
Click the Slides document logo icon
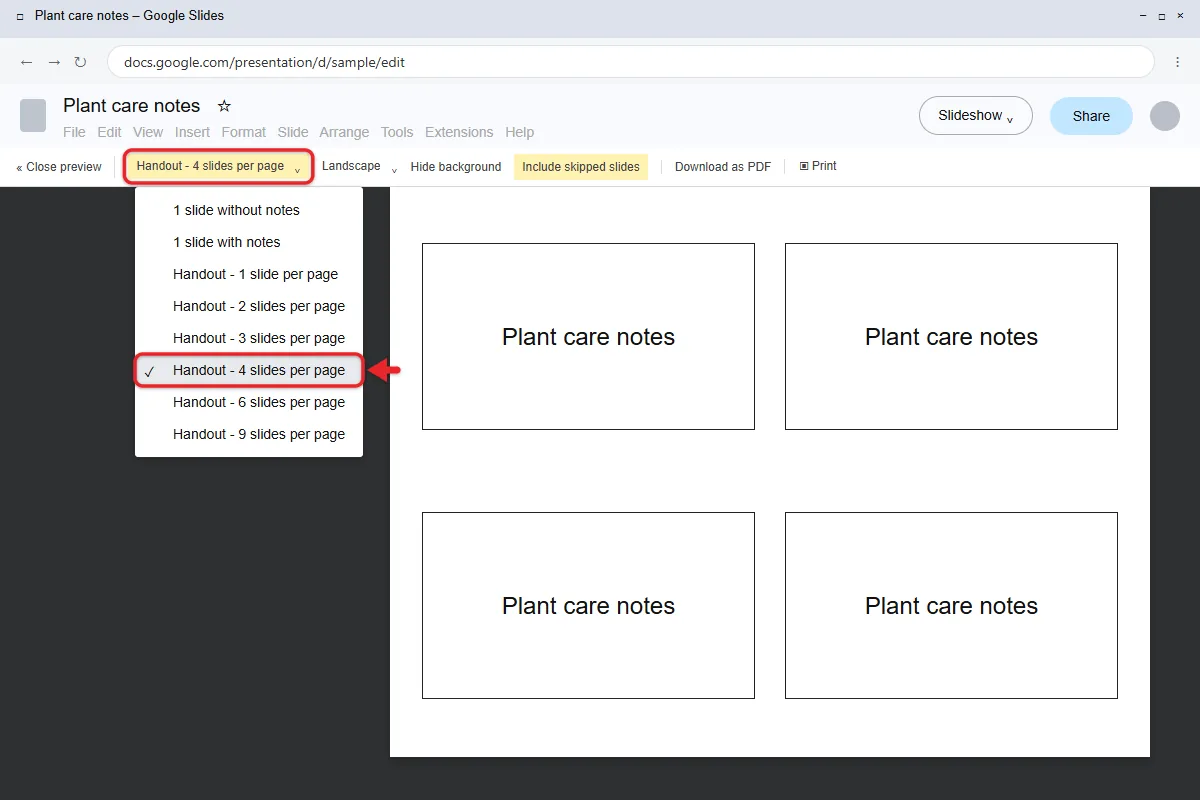[x=33, y=116]
